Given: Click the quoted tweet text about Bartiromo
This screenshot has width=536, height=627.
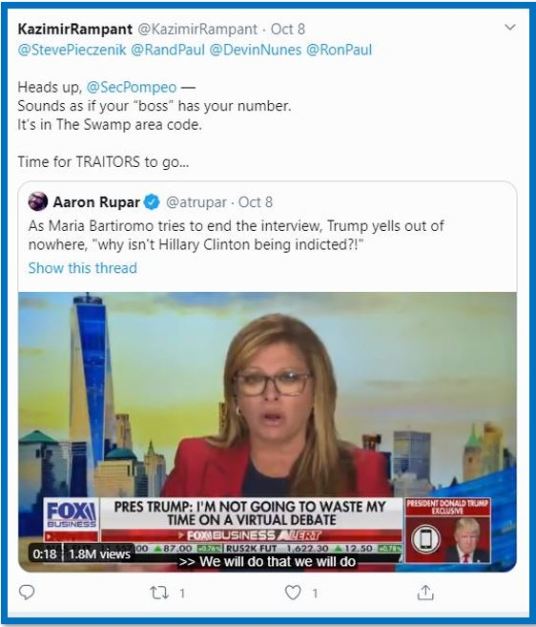Looking at the screenshot, I should 236,235.
